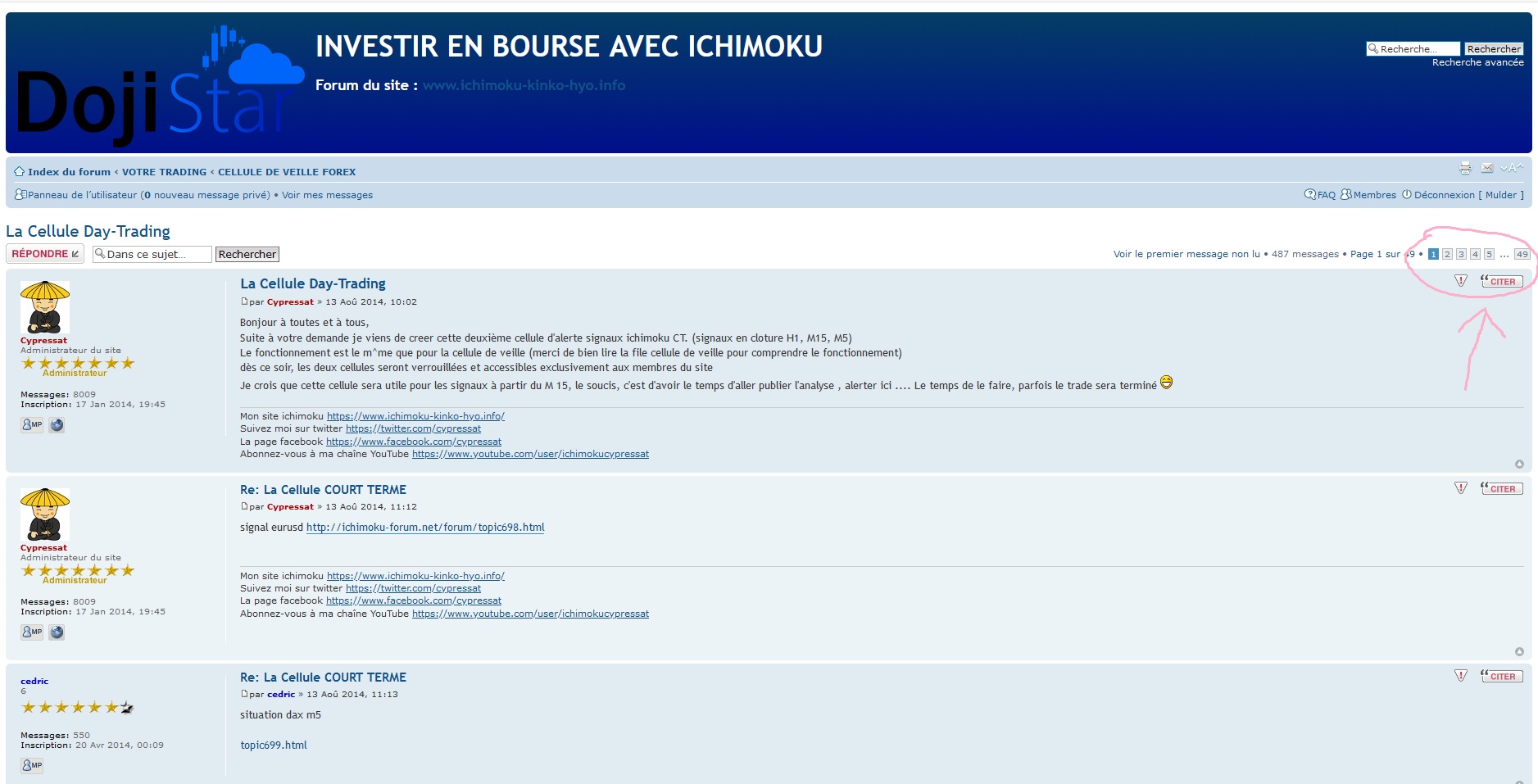Click 'Voir le premier message non lu'
The image size is (1538, 784).
tap(1186, 254)
